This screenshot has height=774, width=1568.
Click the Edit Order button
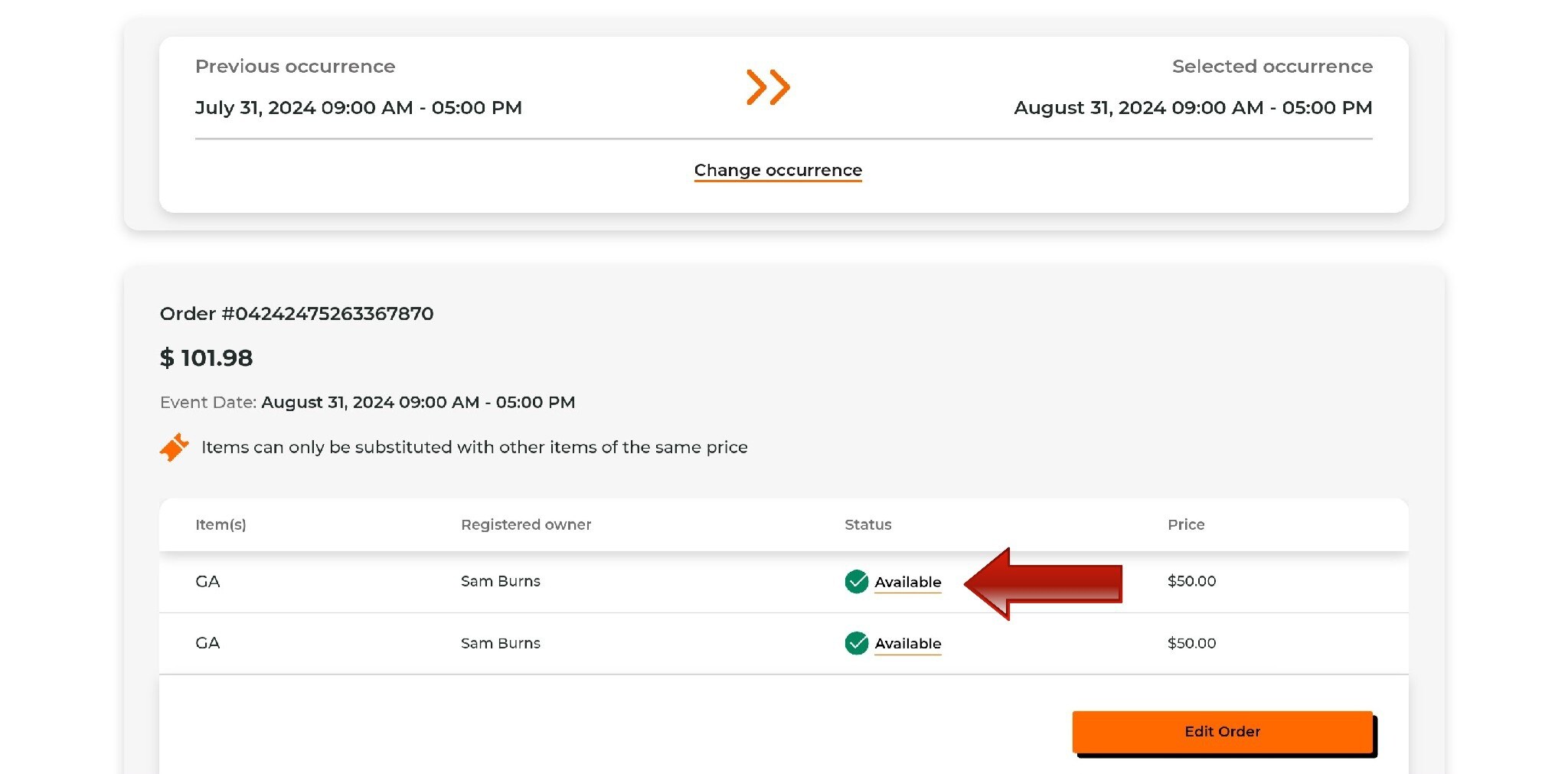click(x=1222, y=732)
